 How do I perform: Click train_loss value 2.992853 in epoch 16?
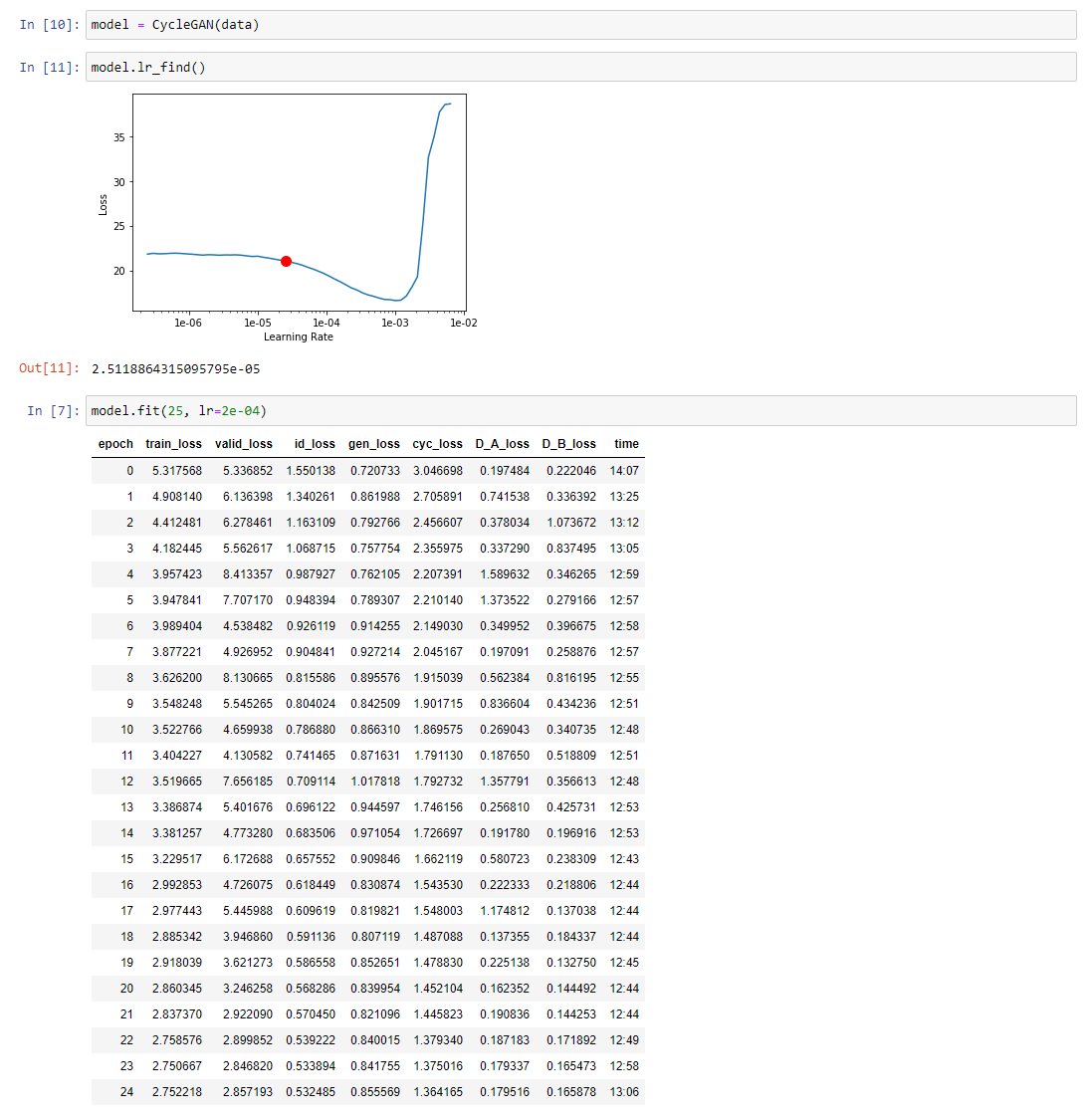(177, 885)
